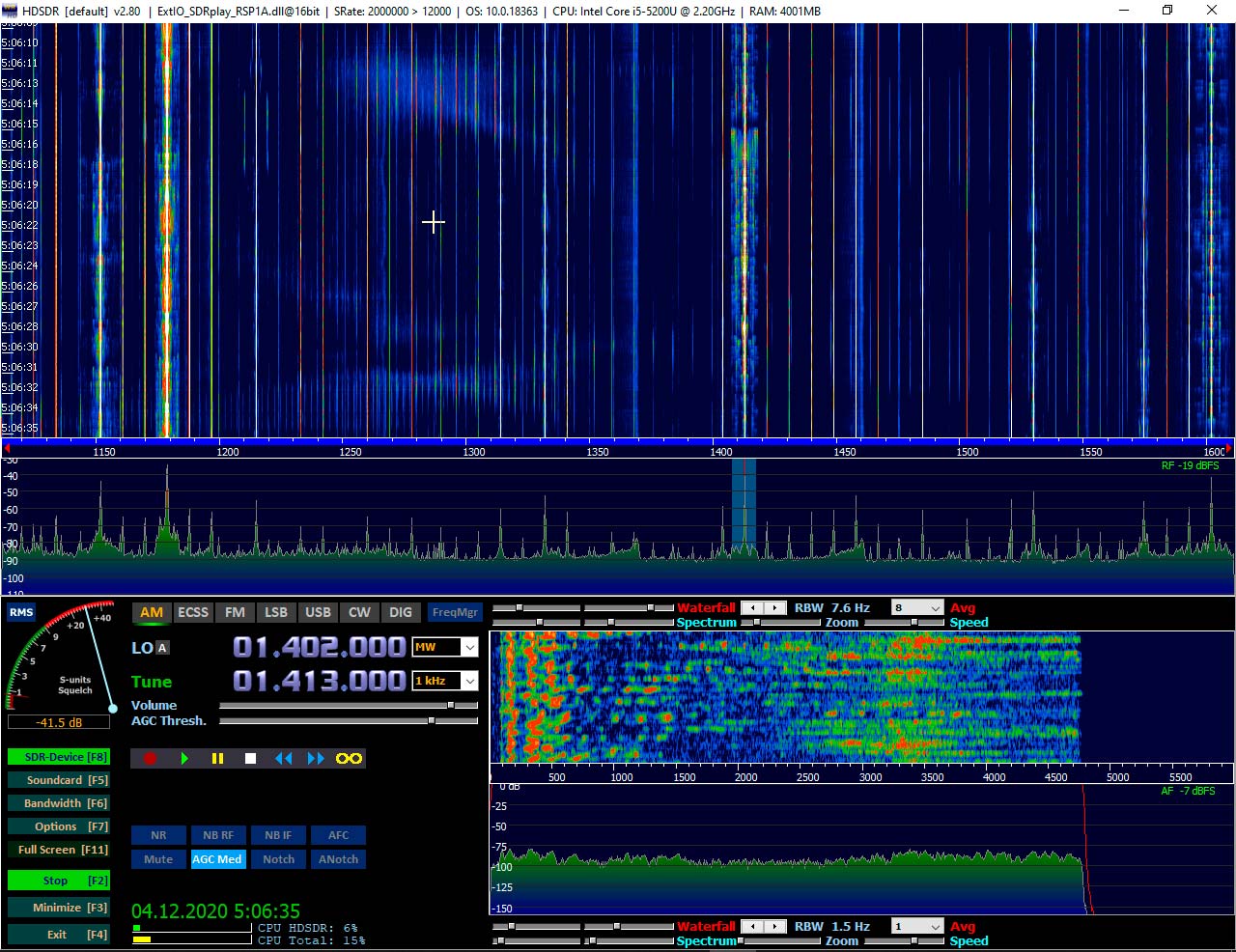
Task: Pause playback with the yellow pause icon
Action: coord(217,759)
